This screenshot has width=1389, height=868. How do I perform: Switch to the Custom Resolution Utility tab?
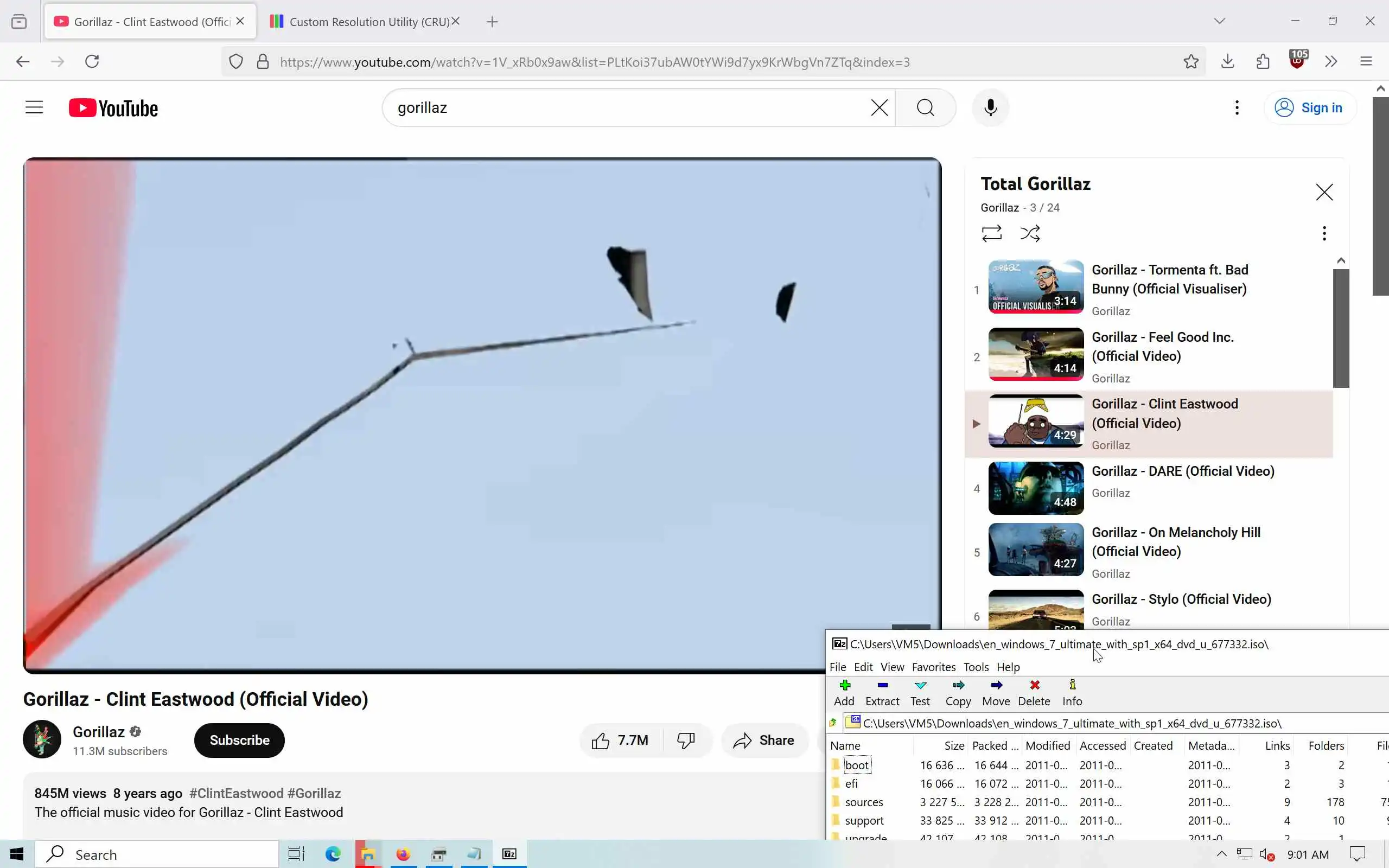pos(361,22)
